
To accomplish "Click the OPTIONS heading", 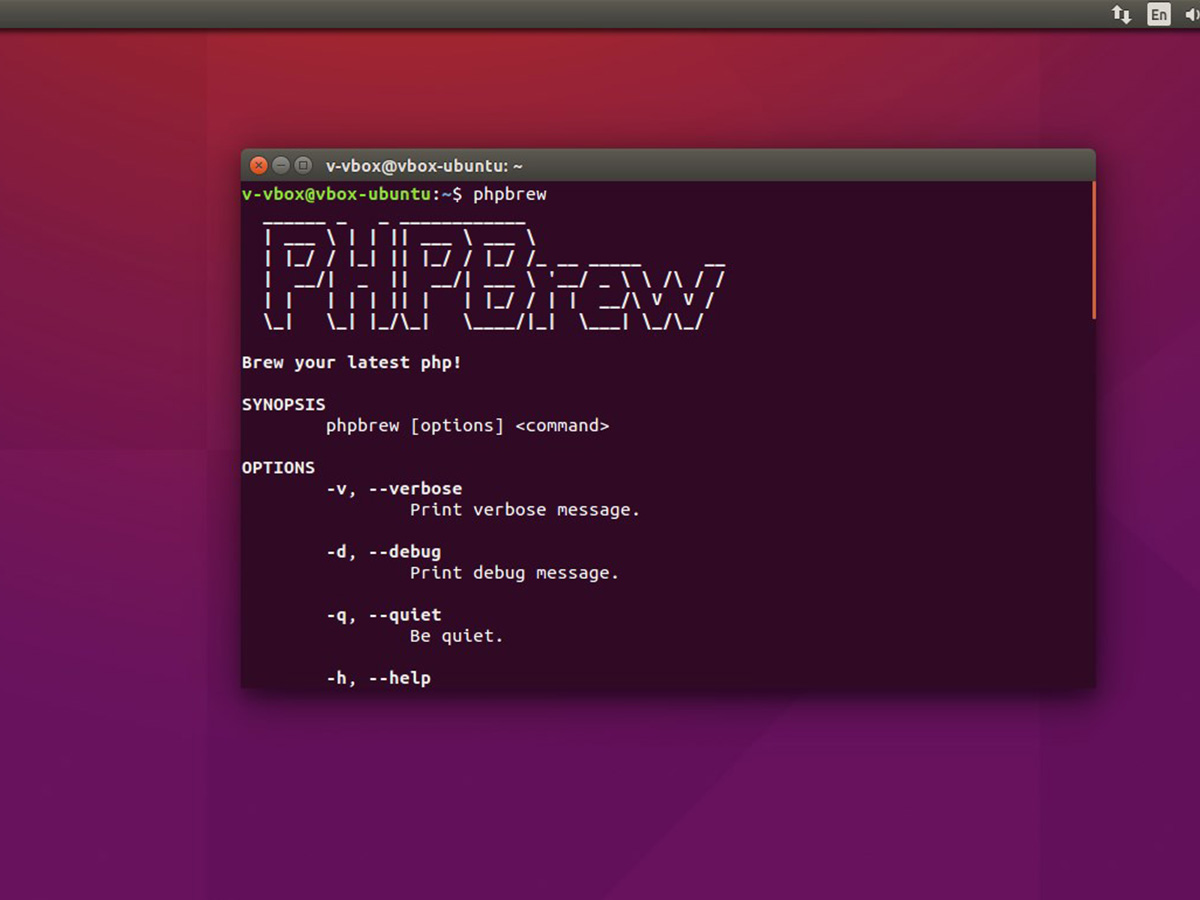I will point(278,466).
